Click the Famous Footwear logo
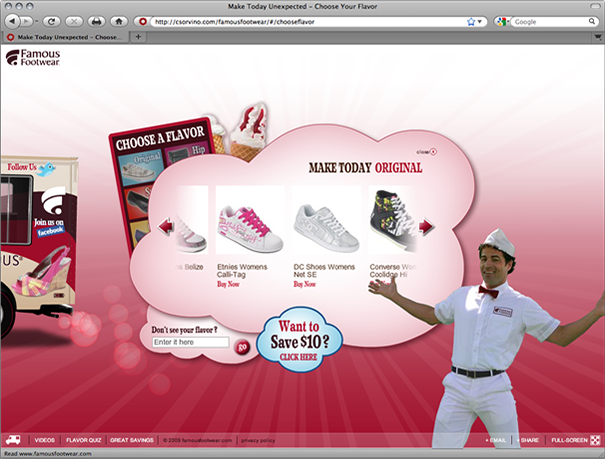Image resolution: width=605 pixels, height=459 pixels. [33, 57]
